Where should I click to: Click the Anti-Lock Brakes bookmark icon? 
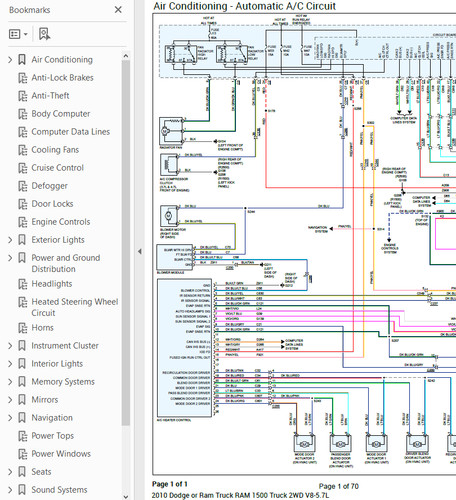[23, 78]
